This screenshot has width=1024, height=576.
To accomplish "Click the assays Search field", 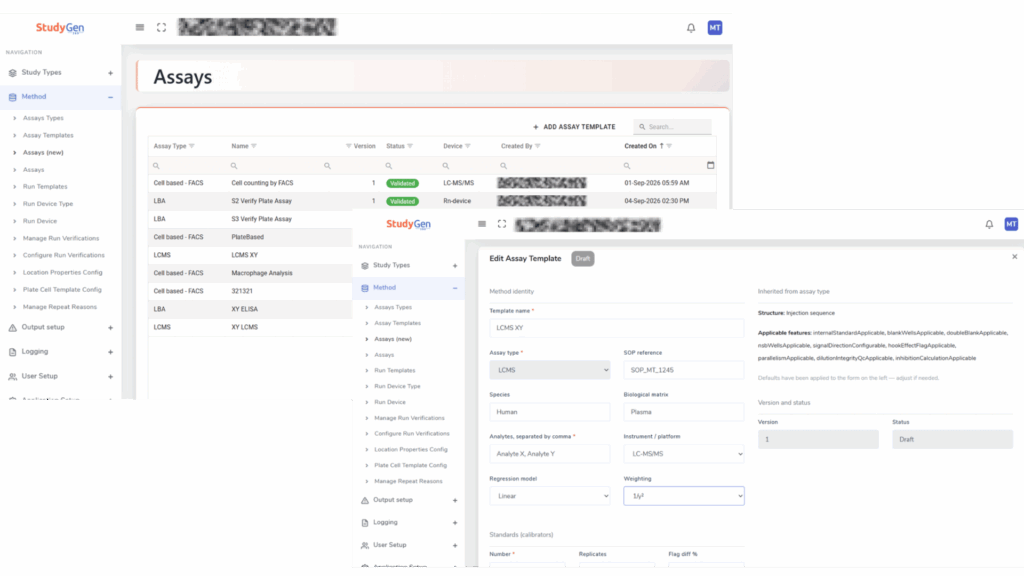I will (673, 127).
